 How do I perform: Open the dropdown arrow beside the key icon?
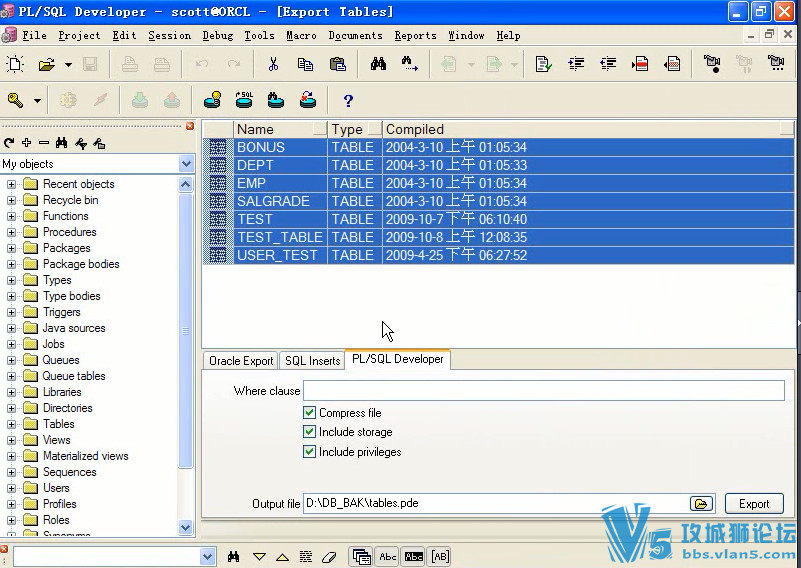37,101
